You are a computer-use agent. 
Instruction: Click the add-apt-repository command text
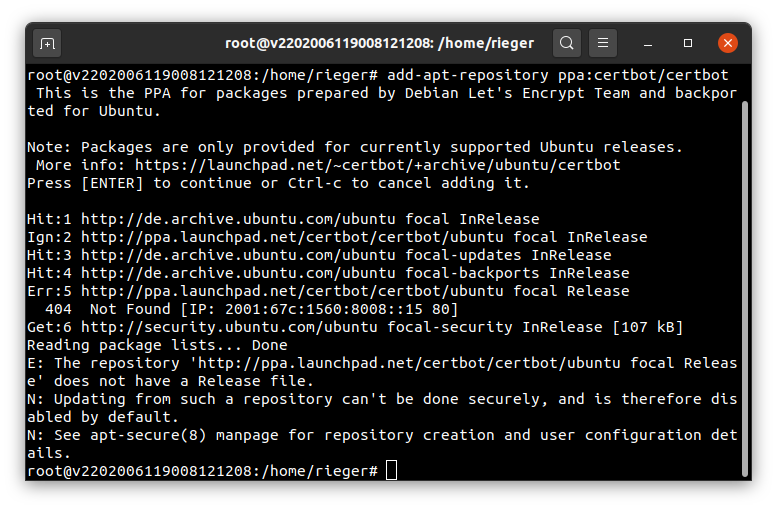[x=557, y=75]
